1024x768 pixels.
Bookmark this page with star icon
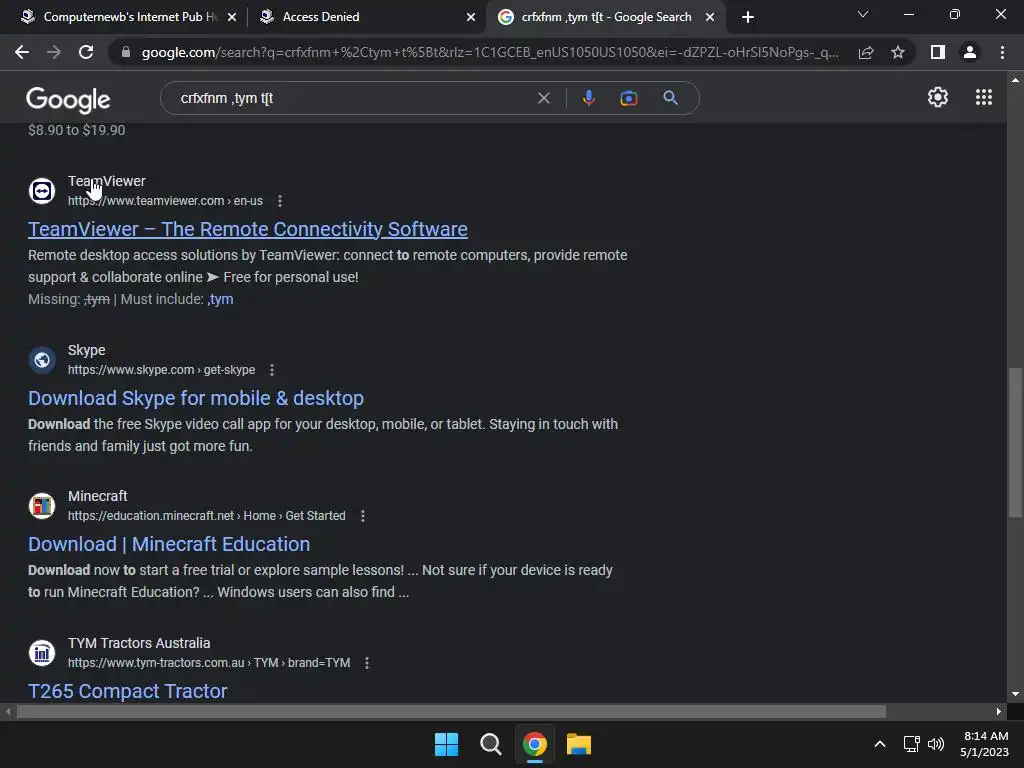tap(898, 52)
